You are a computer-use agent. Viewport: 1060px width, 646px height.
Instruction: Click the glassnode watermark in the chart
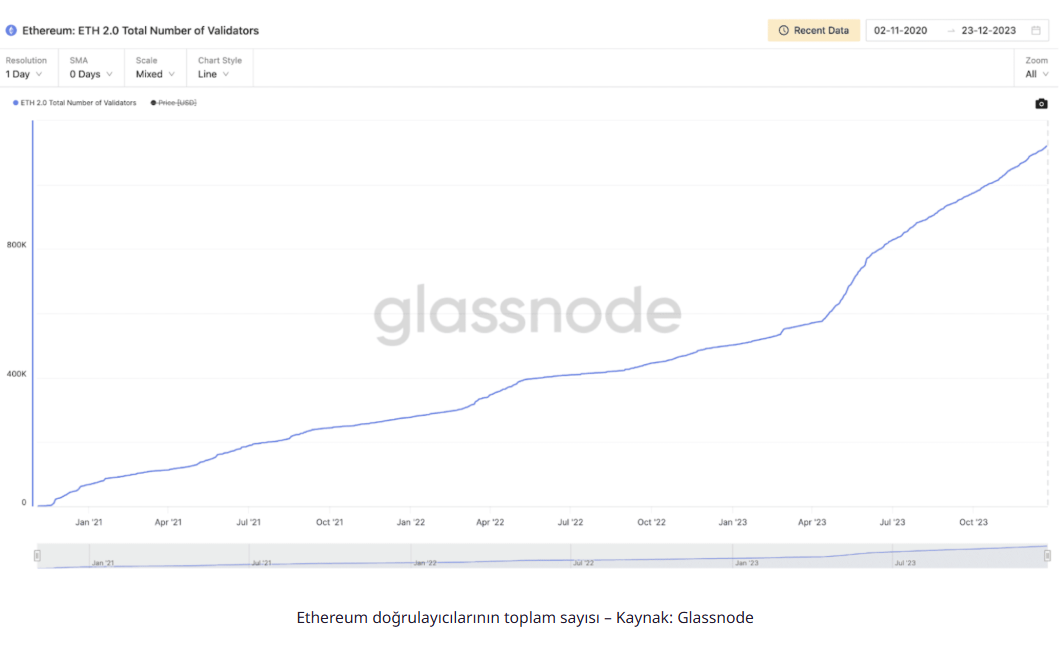530,313
